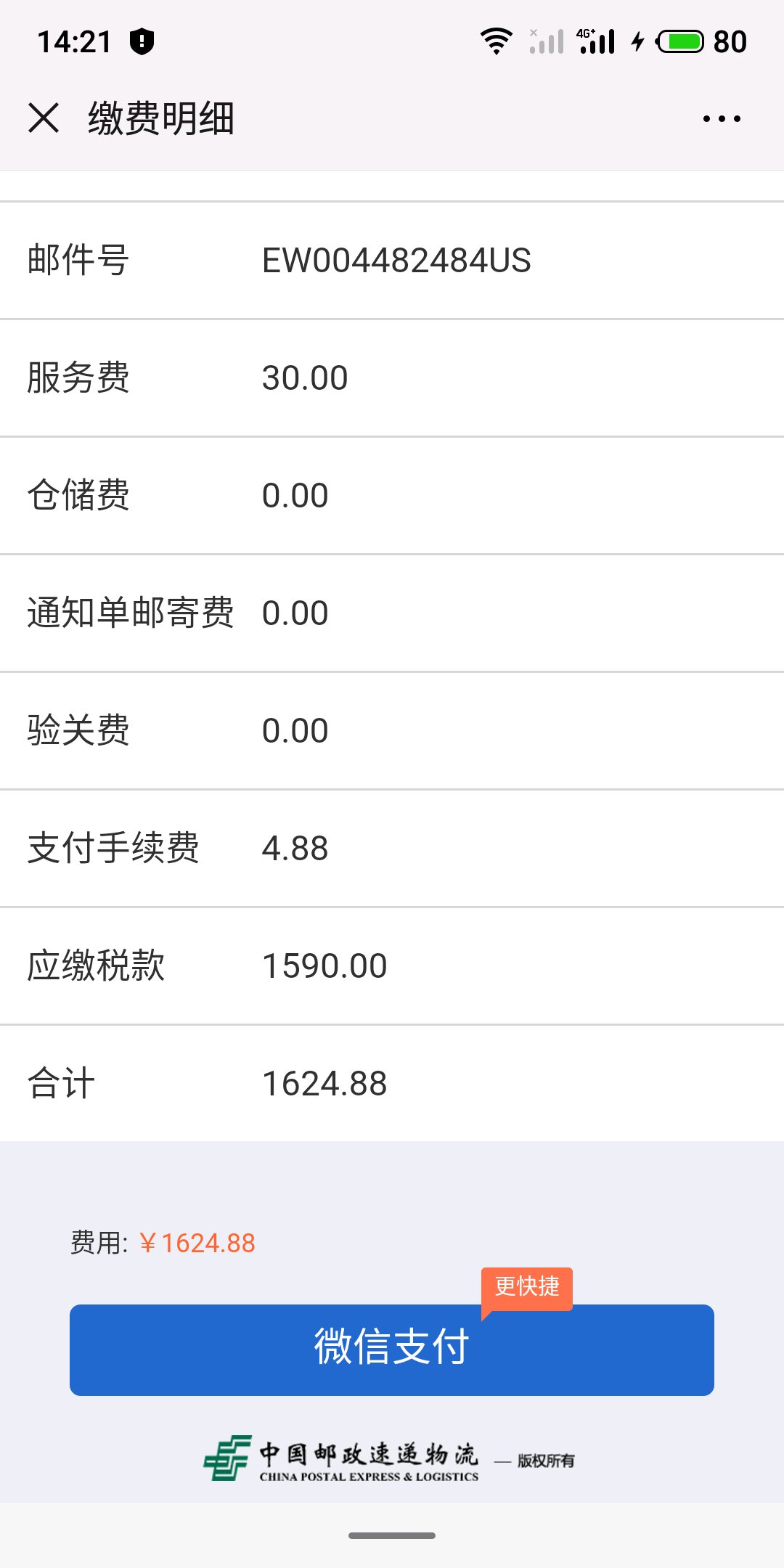Tap the 合计 1624.88 total row
Image resolution: width=784 pixels, height=1568 pixels.
tap(392, 1084)
